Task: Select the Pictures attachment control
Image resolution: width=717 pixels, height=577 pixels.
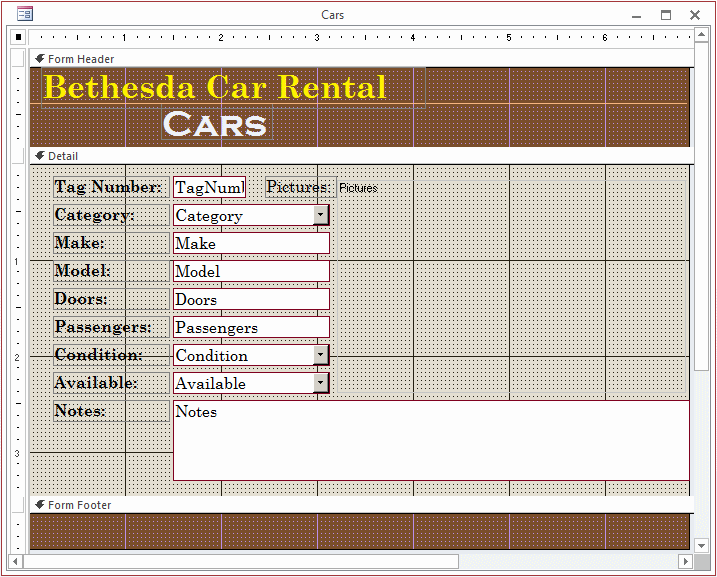Action: (x=512, y=286)
